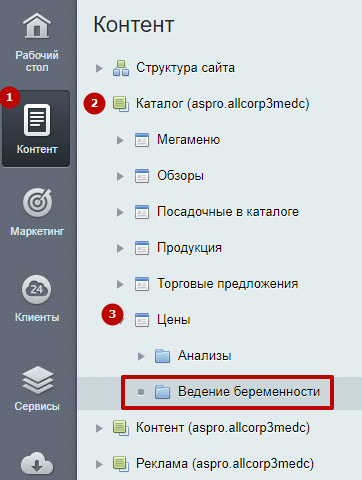Expand the Обзоры node arrow
This screenshot has height=480, width=362.
[120, 176]
